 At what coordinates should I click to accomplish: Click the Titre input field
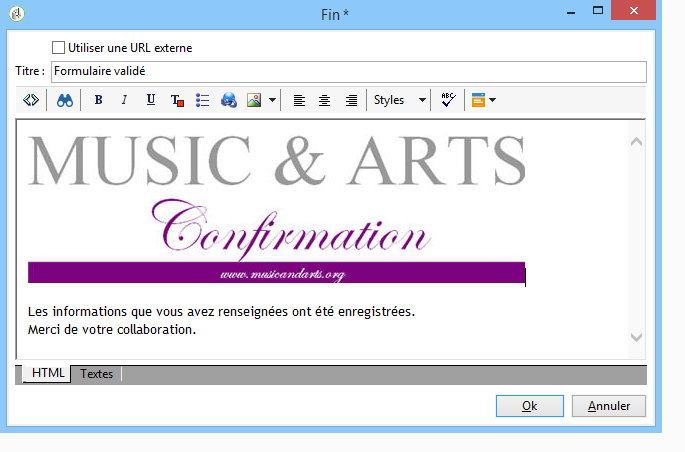pos(349,72)
